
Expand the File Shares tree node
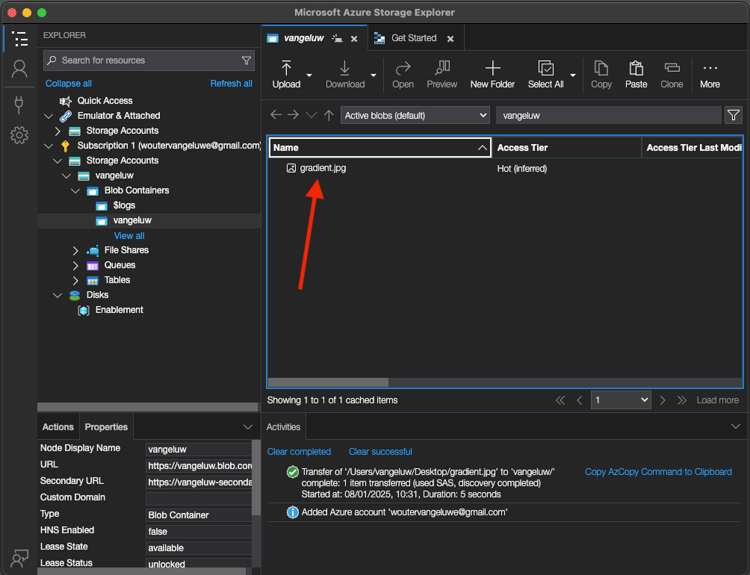point(76,250)
